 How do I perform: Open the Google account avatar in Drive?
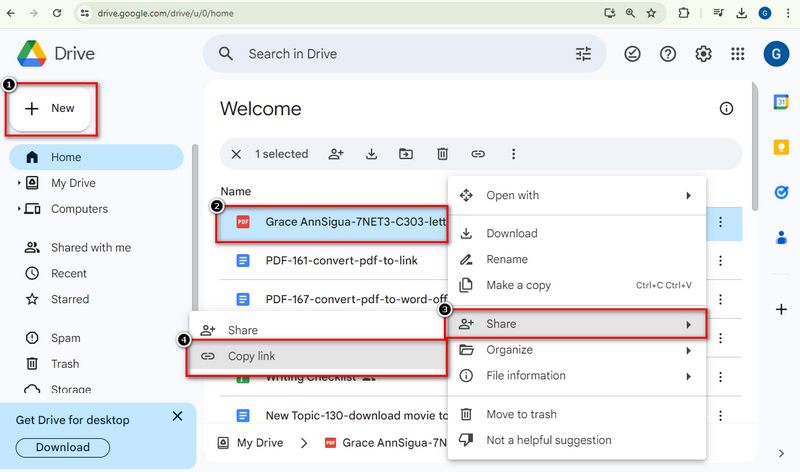pyautogui.click(x=776, y=54)
